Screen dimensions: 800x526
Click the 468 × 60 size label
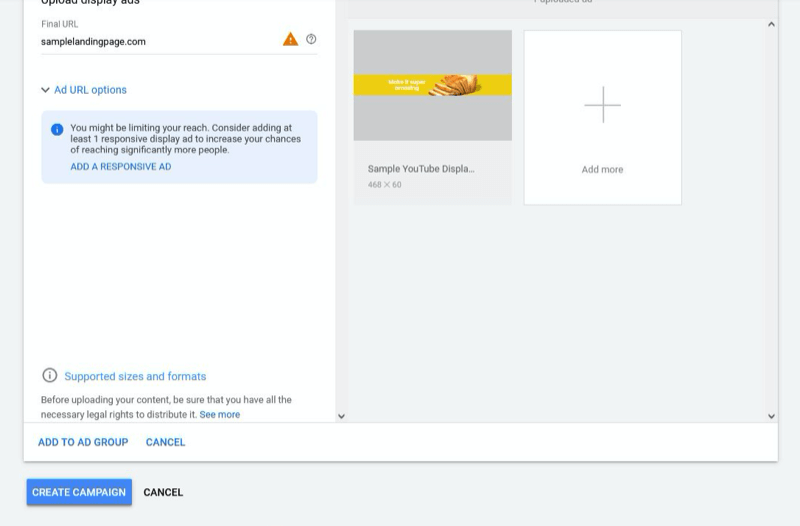click(x=385, y=185)
